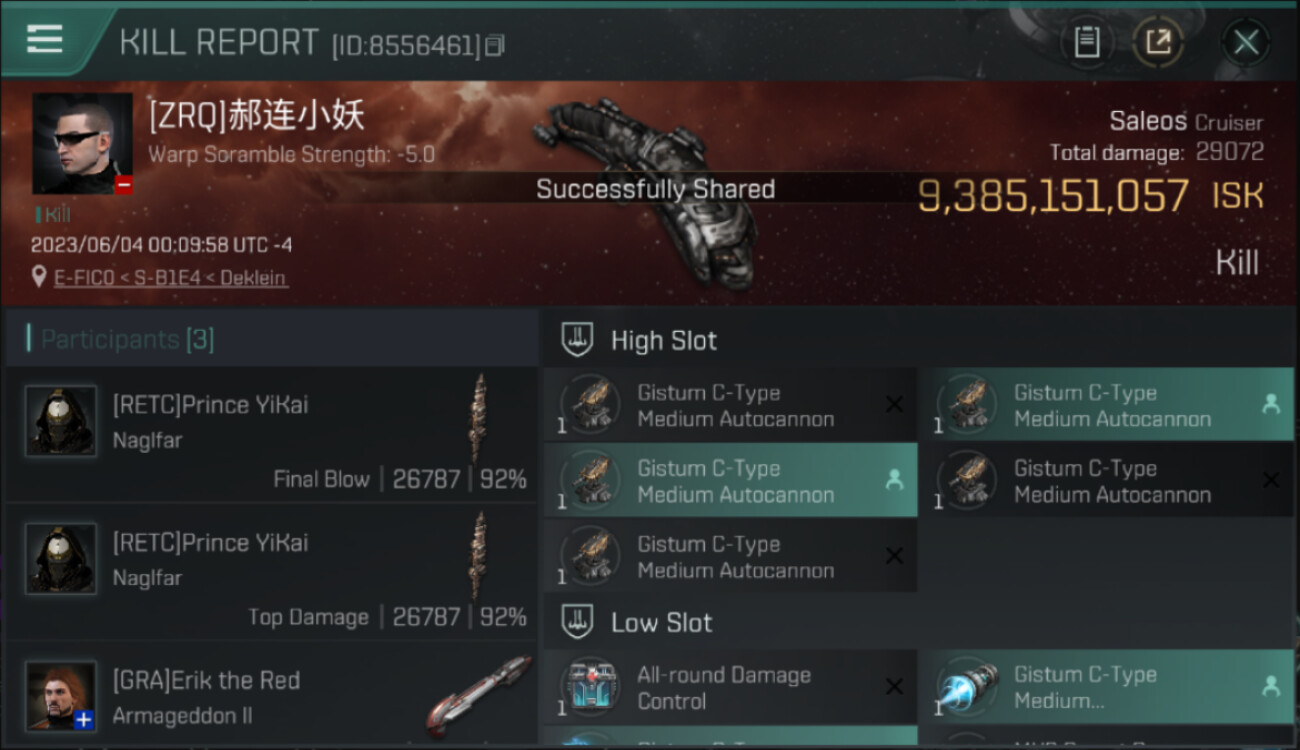This screenshot has height=750, width=1300.
Task: Click the Armageddon II ship icon
Action: click(478, 695)
